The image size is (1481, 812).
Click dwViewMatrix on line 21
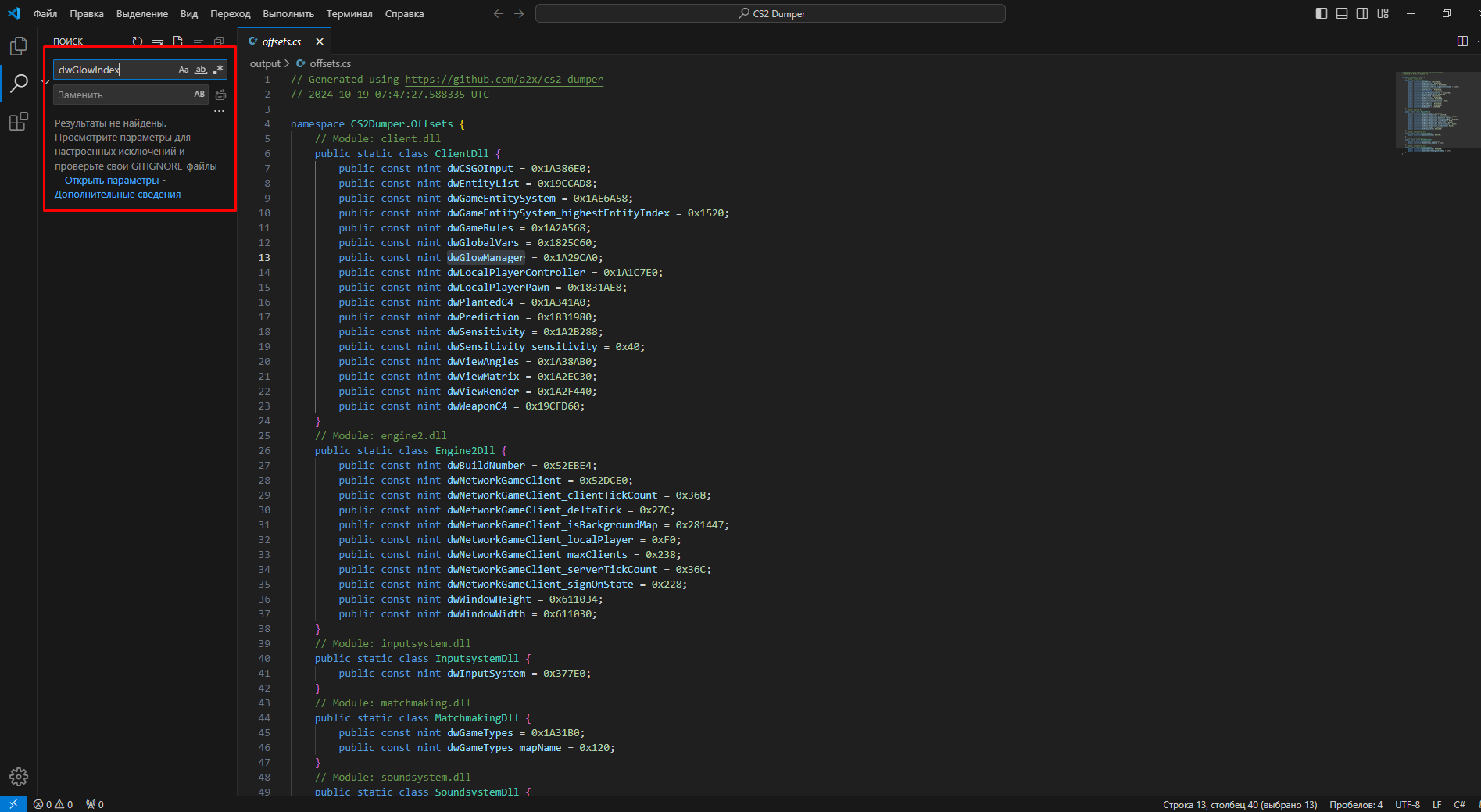pos(483,377)
